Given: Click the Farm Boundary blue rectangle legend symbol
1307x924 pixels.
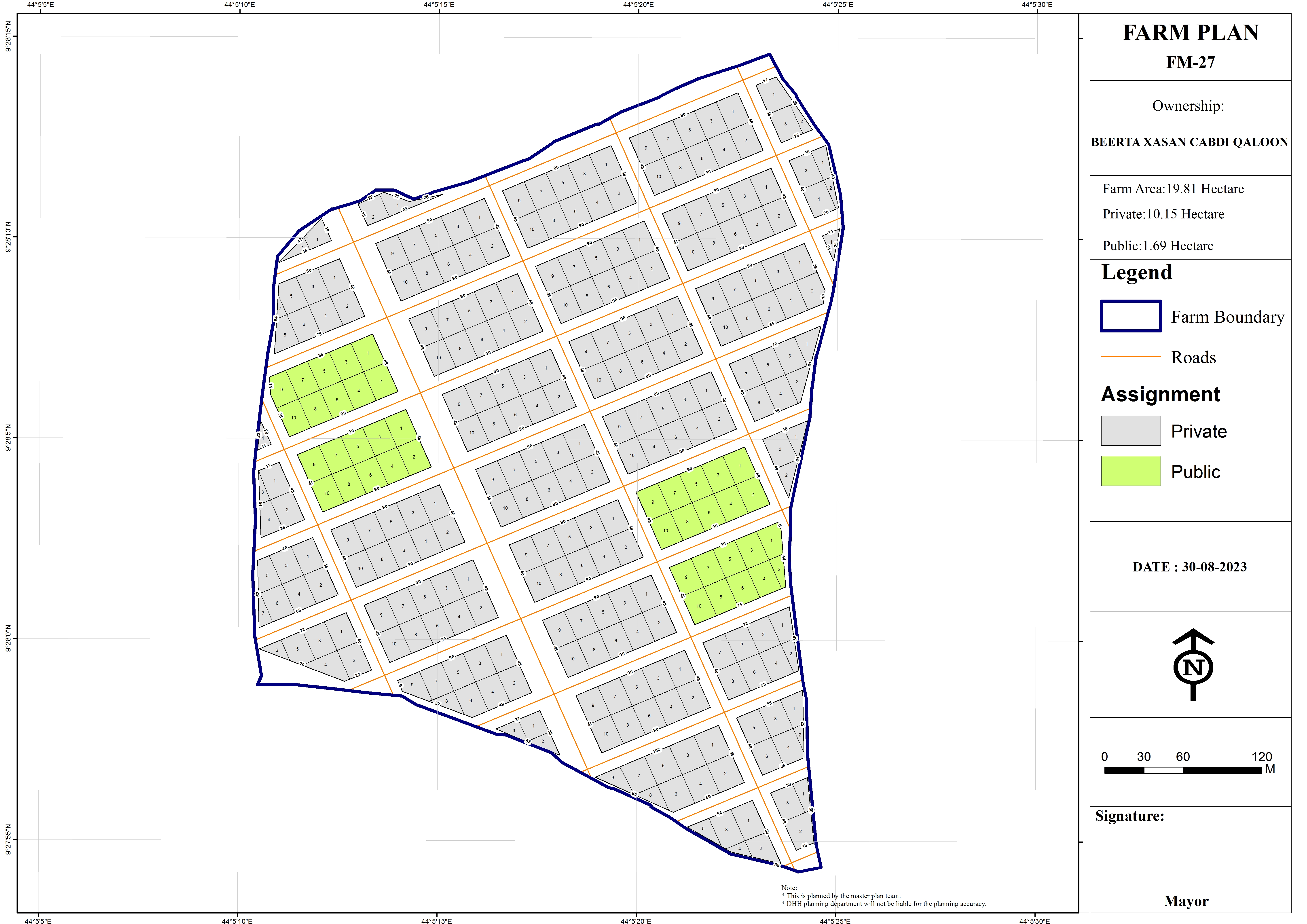Looking at the screenshot, I should (1131, 316).
